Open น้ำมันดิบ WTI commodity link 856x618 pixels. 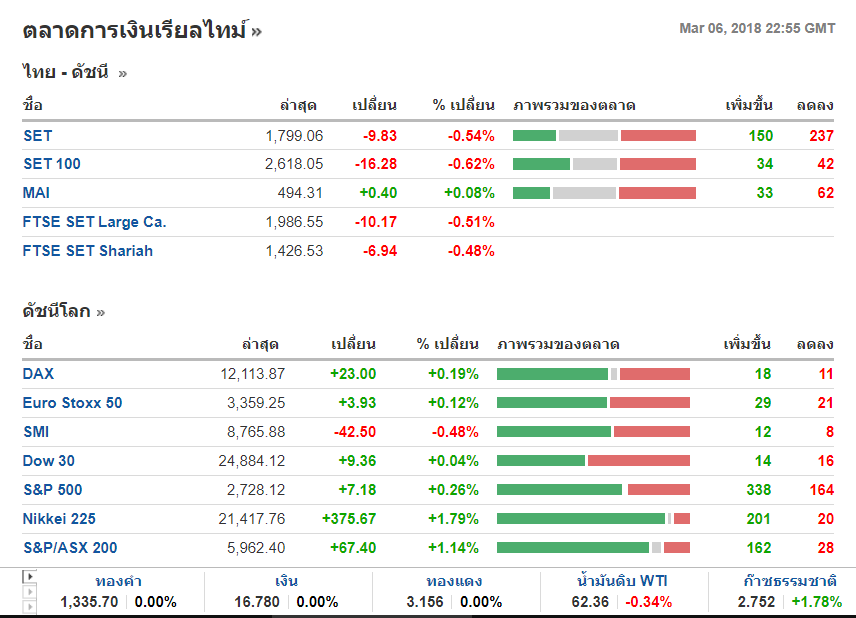(623, 581)
